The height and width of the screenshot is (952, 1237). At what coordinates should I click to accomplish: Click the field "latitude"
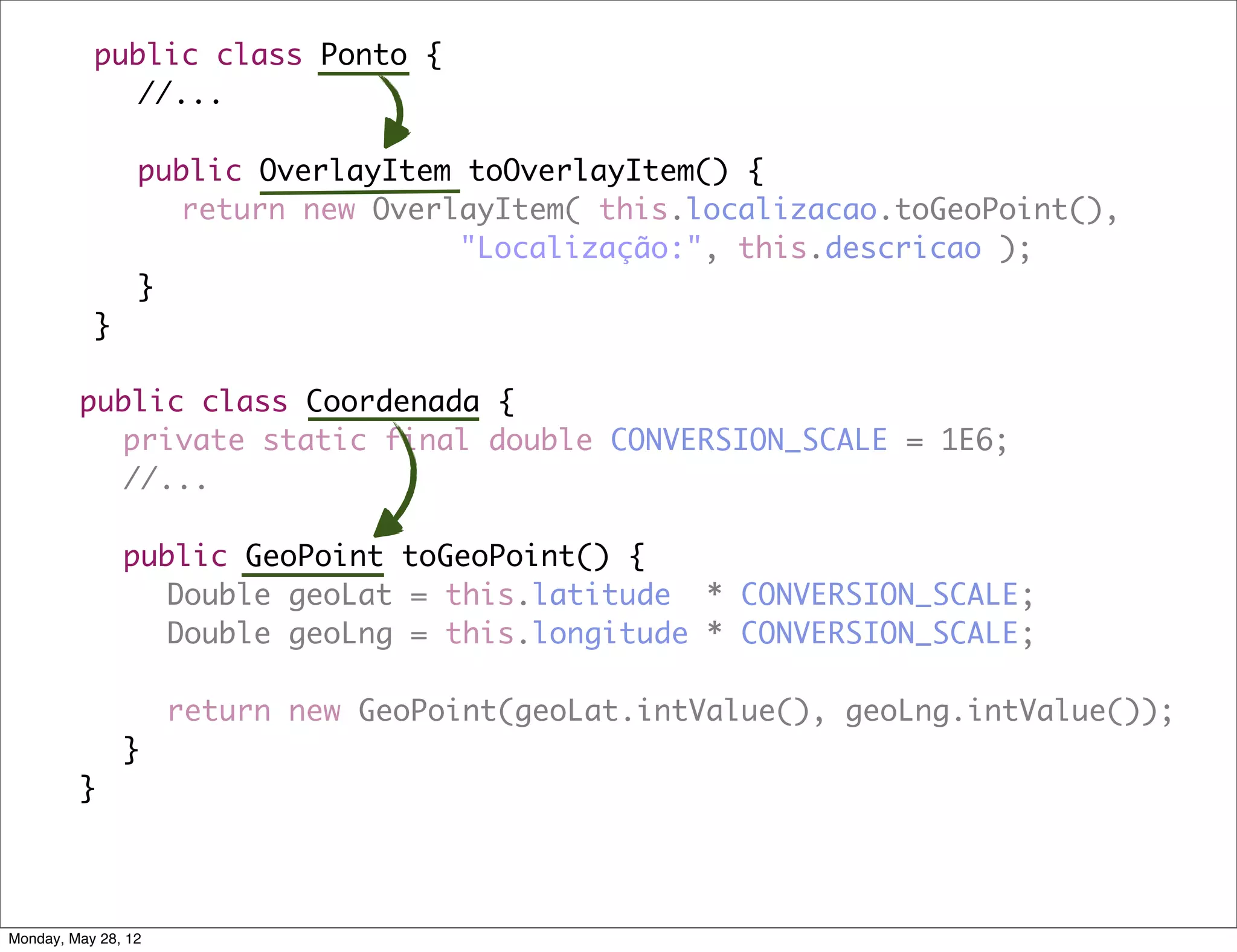click(602, 595)
